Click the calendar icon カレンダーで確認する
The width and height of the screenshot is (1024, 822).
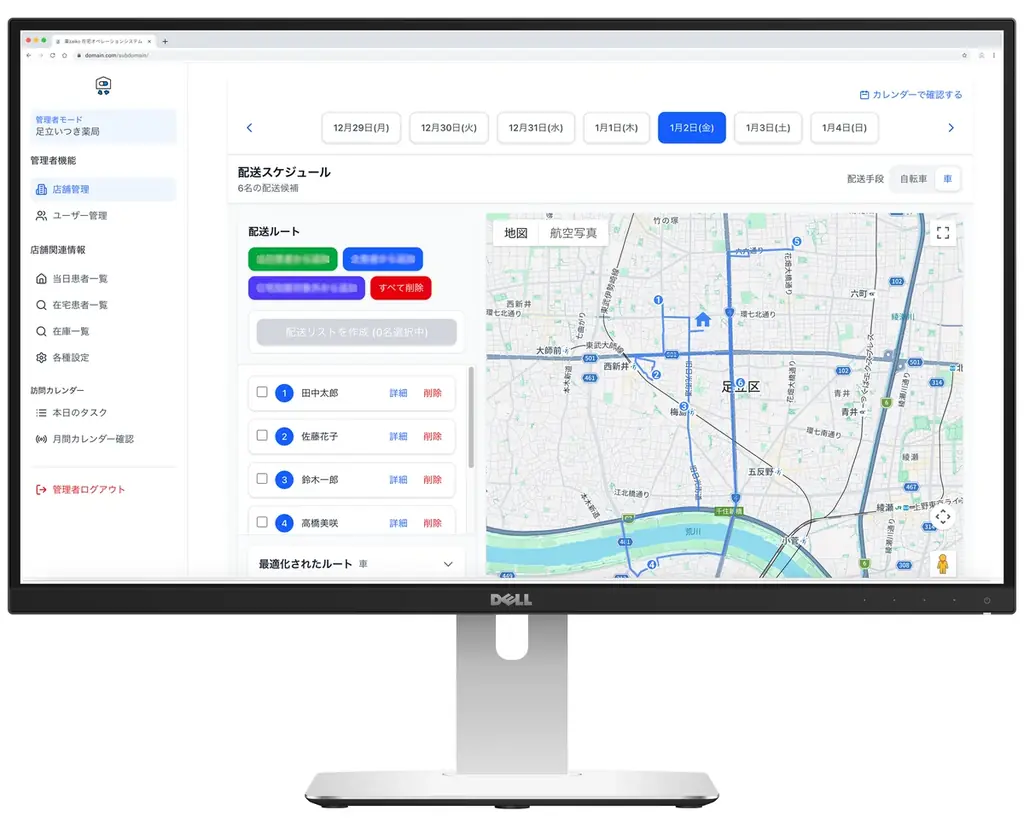pos(864,95)
